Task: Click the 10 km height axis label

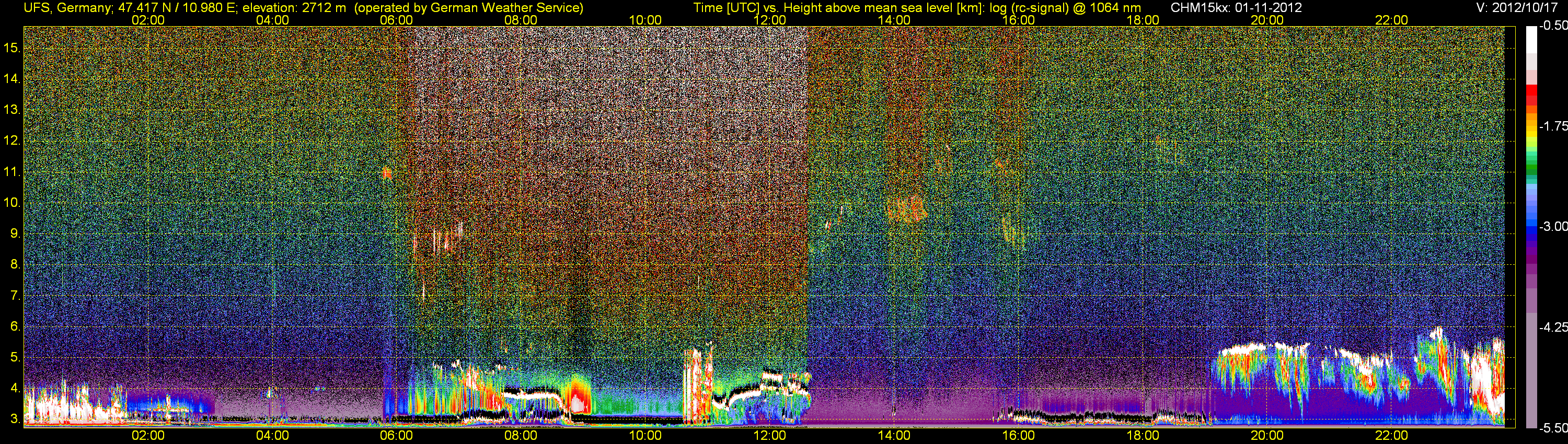Action: pyautogui.click(x=11, y=203)
